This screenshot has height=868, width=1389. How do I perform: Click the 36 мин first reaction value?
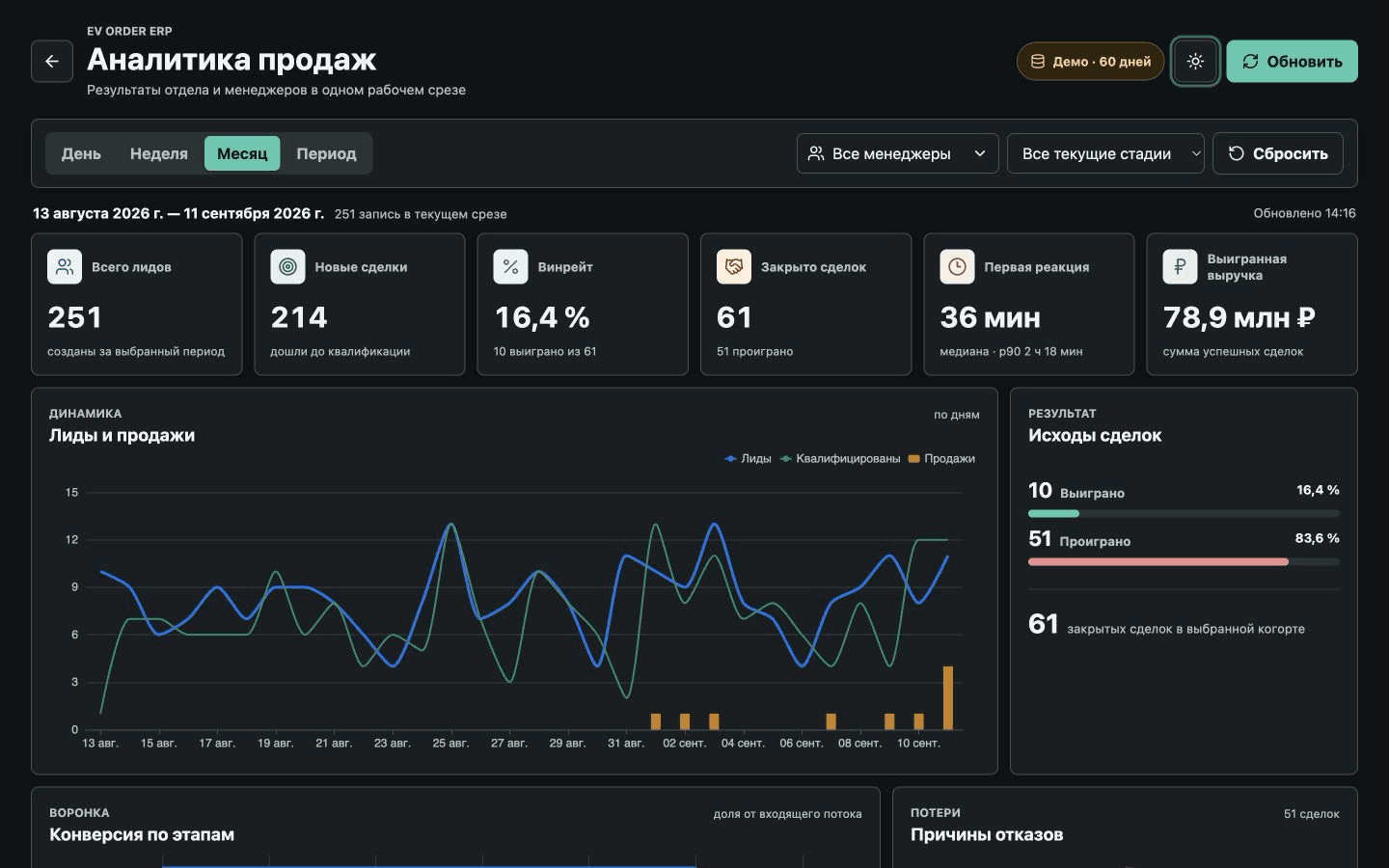pyautogui.click(x=990, y=317)
